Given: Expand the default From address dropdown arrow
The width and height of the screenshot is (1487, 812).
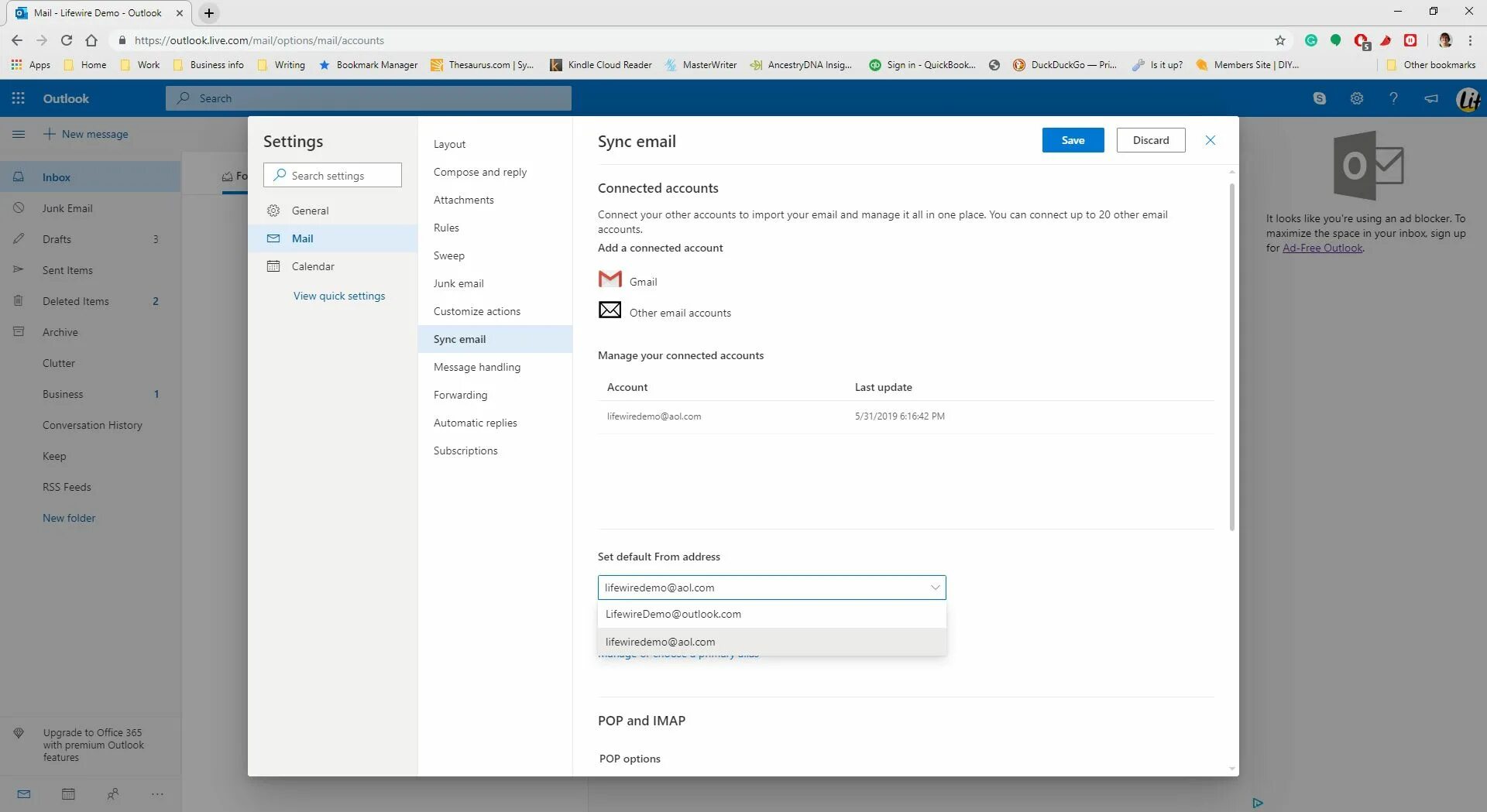Looking at the screenshot, I should [x=935, y=588].
